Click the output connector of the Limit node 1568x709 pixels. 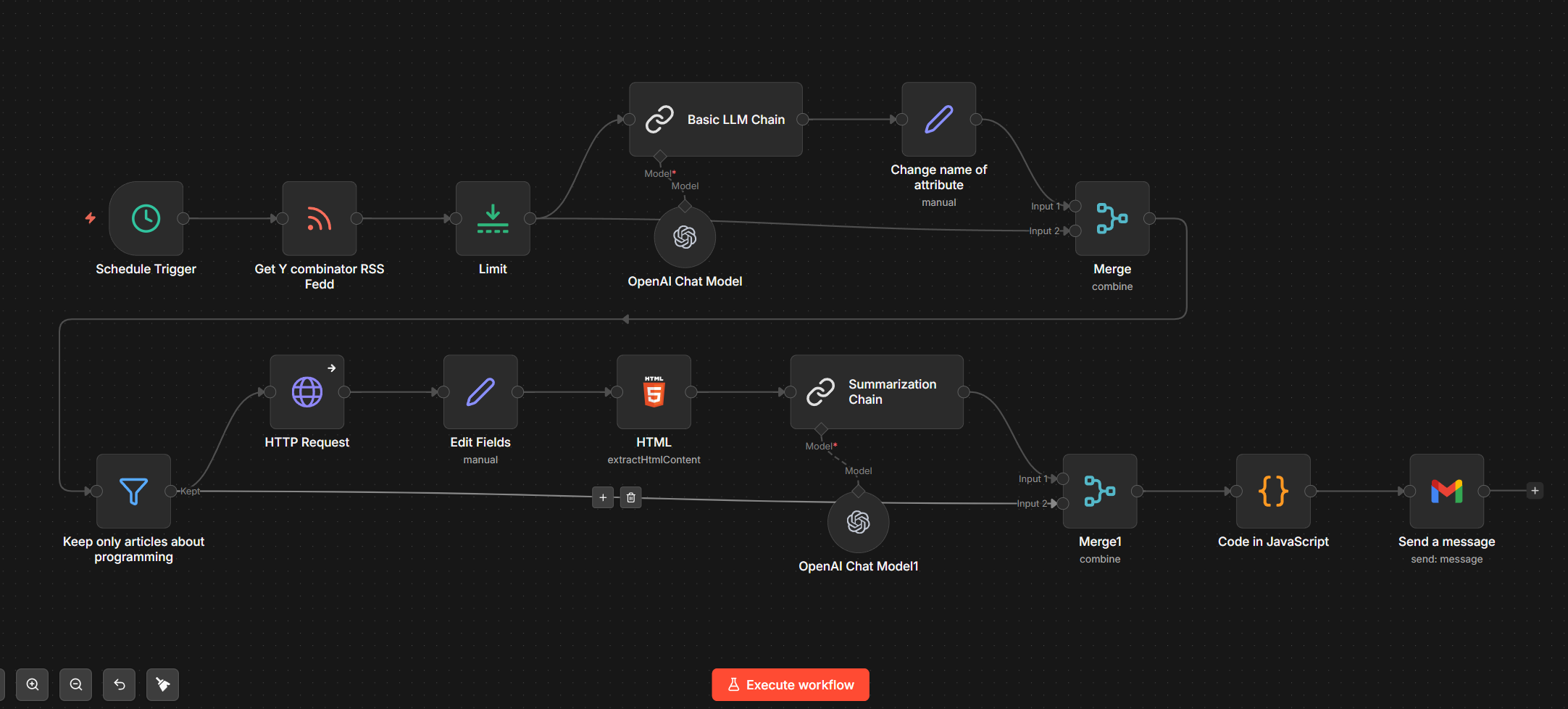(530, 218)
